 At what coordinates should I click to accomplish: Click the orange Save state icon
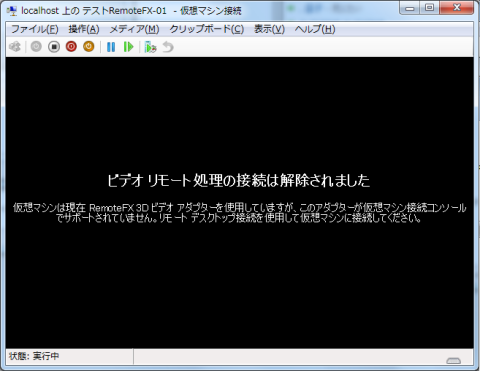(x=89, y=47)
